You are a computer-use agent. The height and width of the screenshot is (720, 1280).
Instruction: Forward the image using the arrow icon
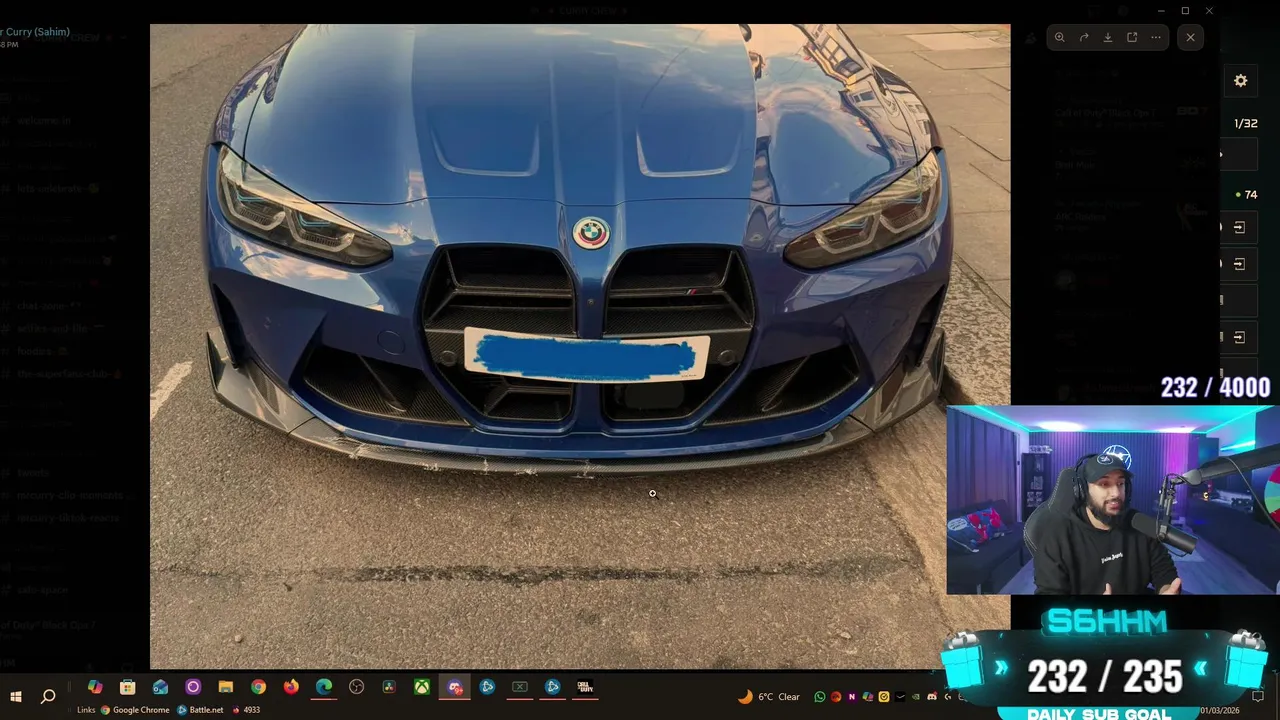point(1084,37)
